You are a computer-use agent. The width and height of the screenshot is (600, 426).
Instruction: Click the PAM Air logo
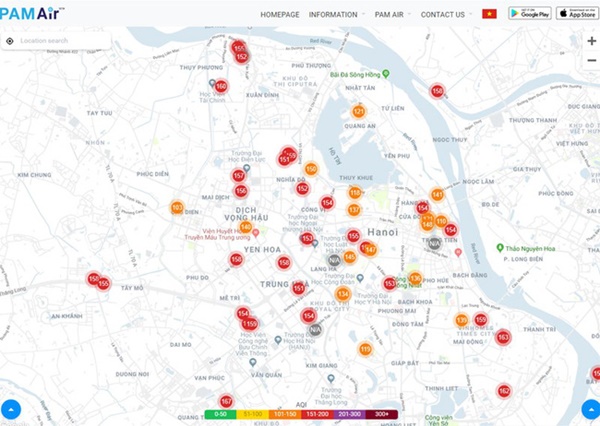[x=33, y=13]
